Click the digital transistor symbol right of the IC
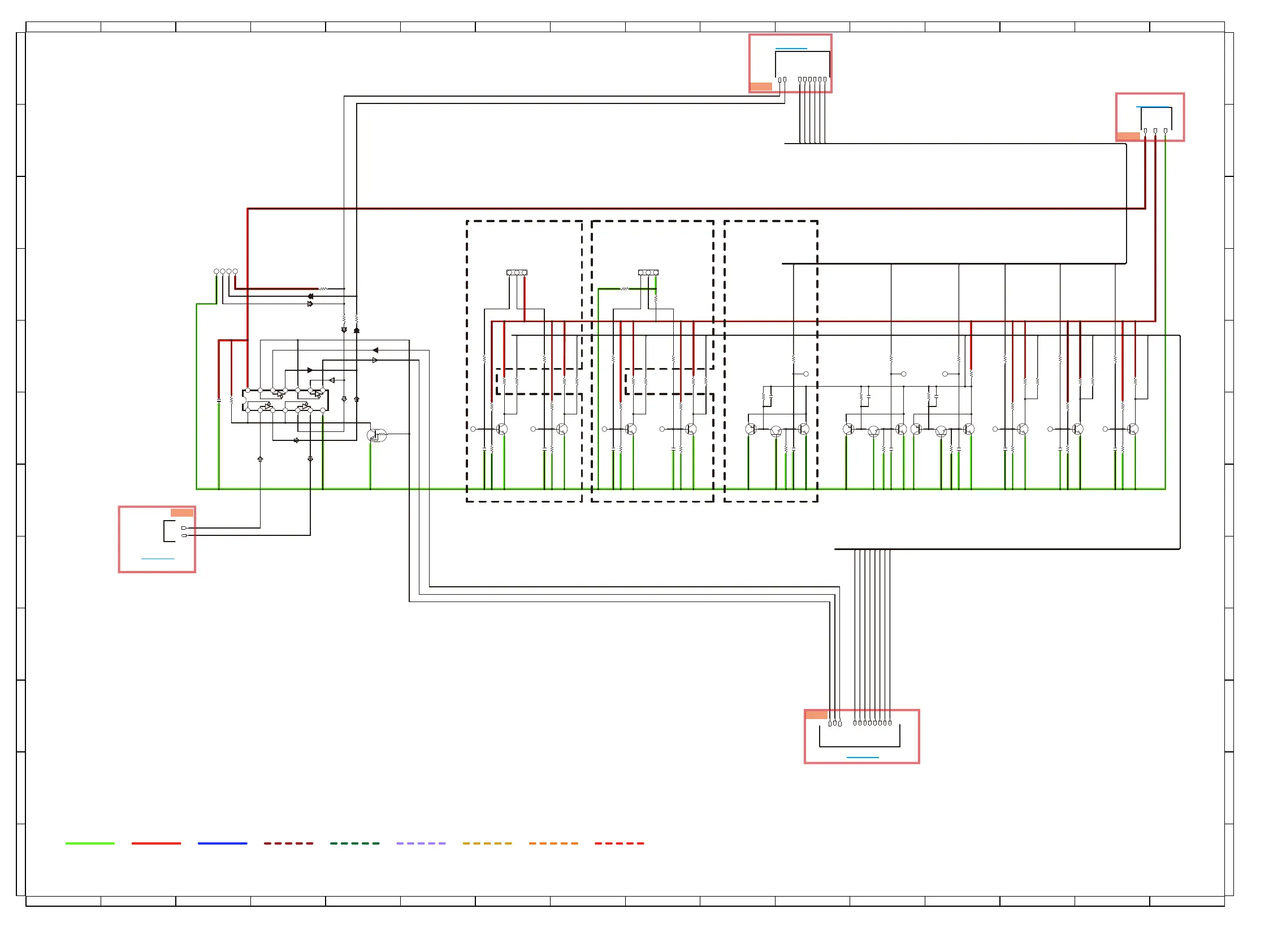This screenshot has width=1282, height=952. point(377,435)
